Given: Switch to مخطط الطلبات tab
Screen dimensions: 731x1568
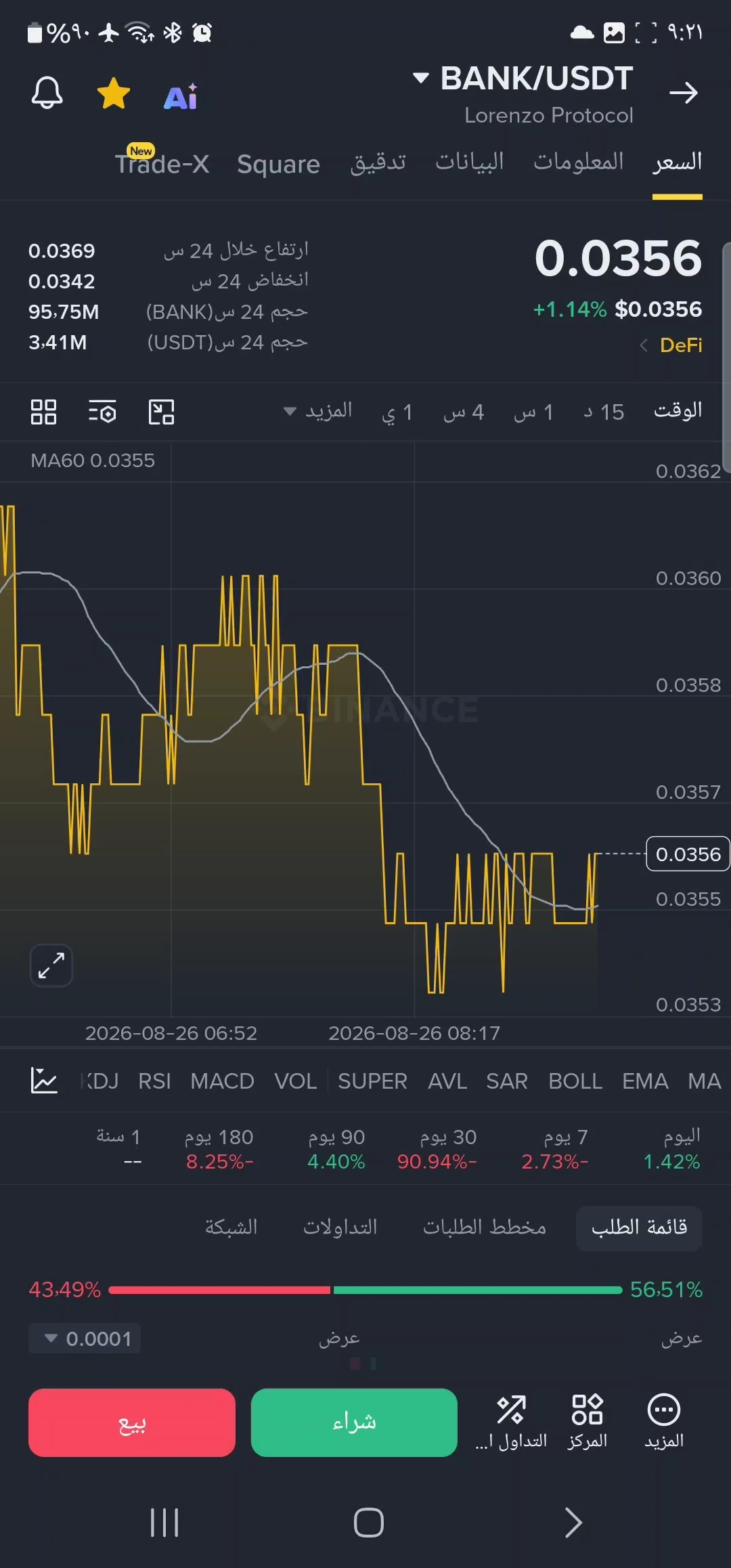Looking at the screenshot, I should point(485,1227).
